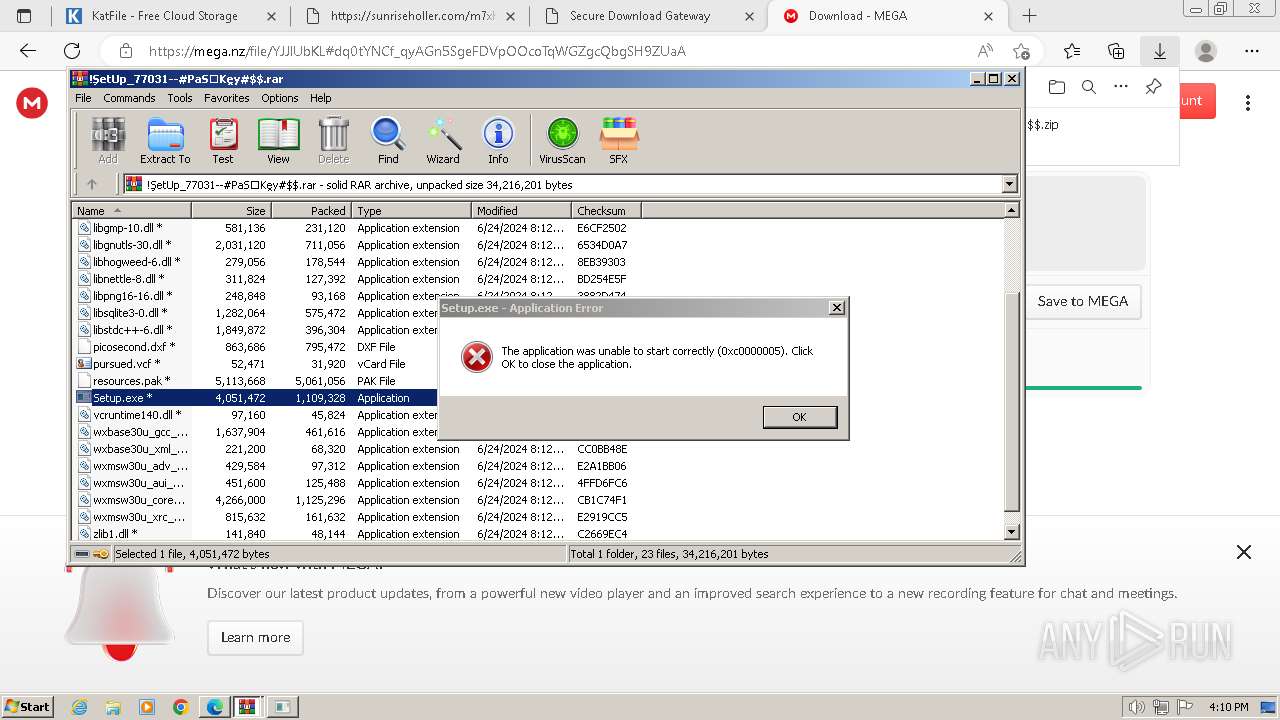Image resolution: width=1280 pixels, height=720 pixels.
Task: Open the Help menu
Action: click(x=320, y=98)
